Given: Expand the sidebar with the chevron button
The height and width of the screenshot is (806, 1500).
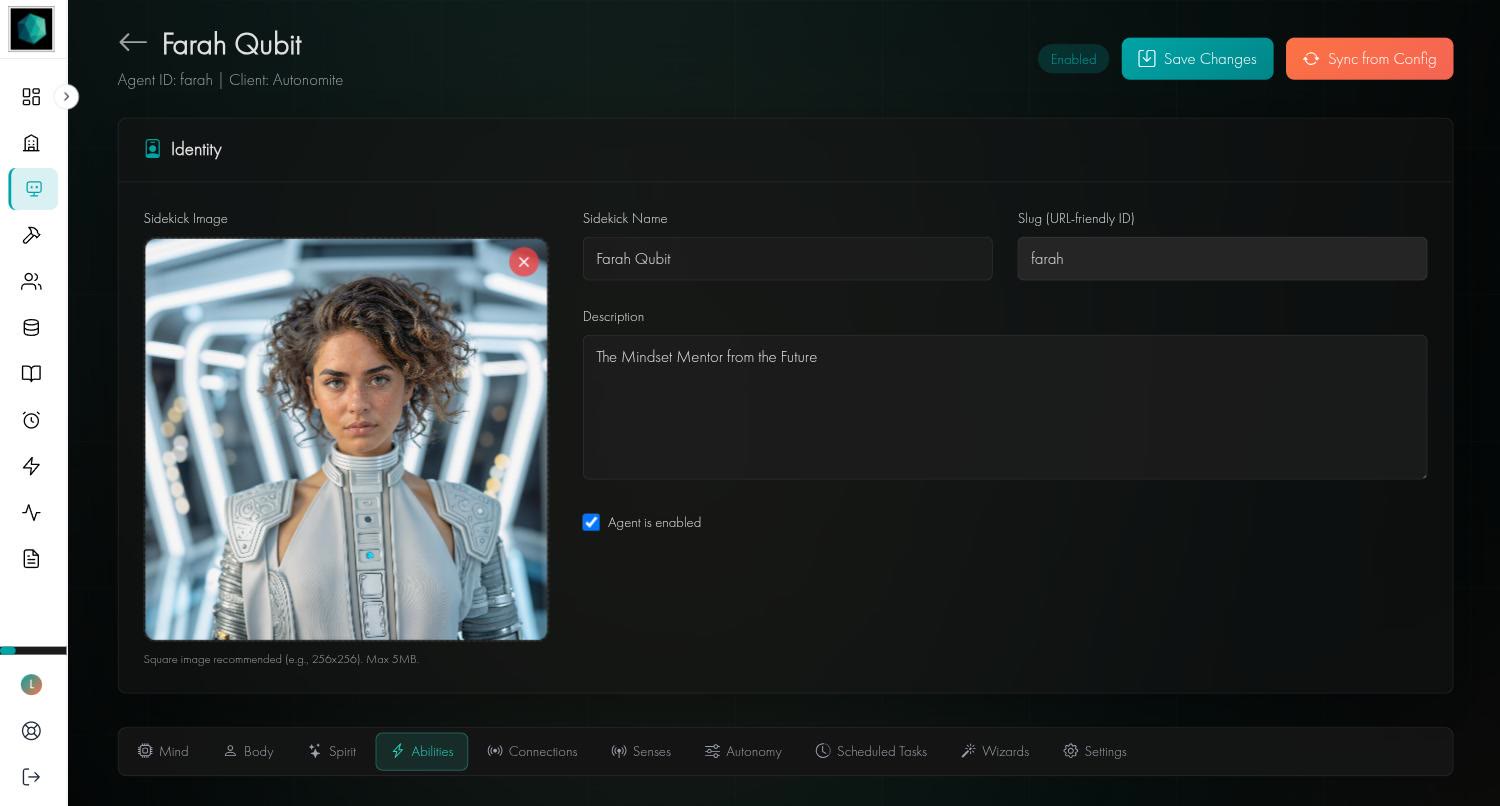Looking at the screenshot, I should click(x=66, y=97).
